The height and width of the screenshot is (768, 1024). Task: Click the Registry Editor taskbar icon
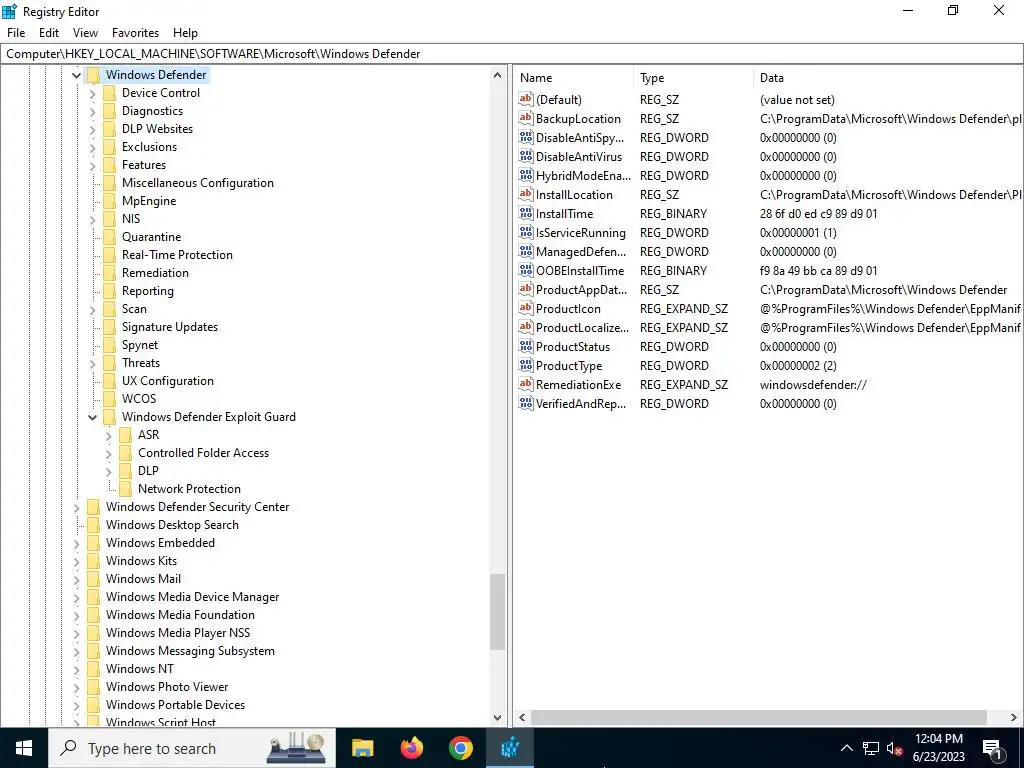click(510, 748)
